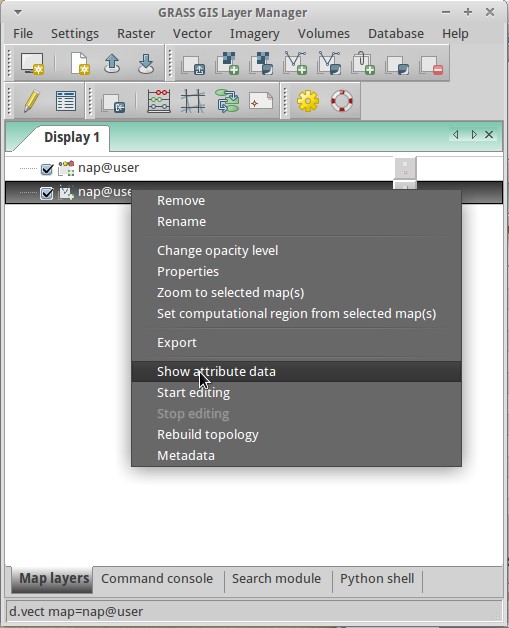Viewport: 509px width, 628px height.
Task: Open the window menu arrow in title bar
Action: pos(18,12)
